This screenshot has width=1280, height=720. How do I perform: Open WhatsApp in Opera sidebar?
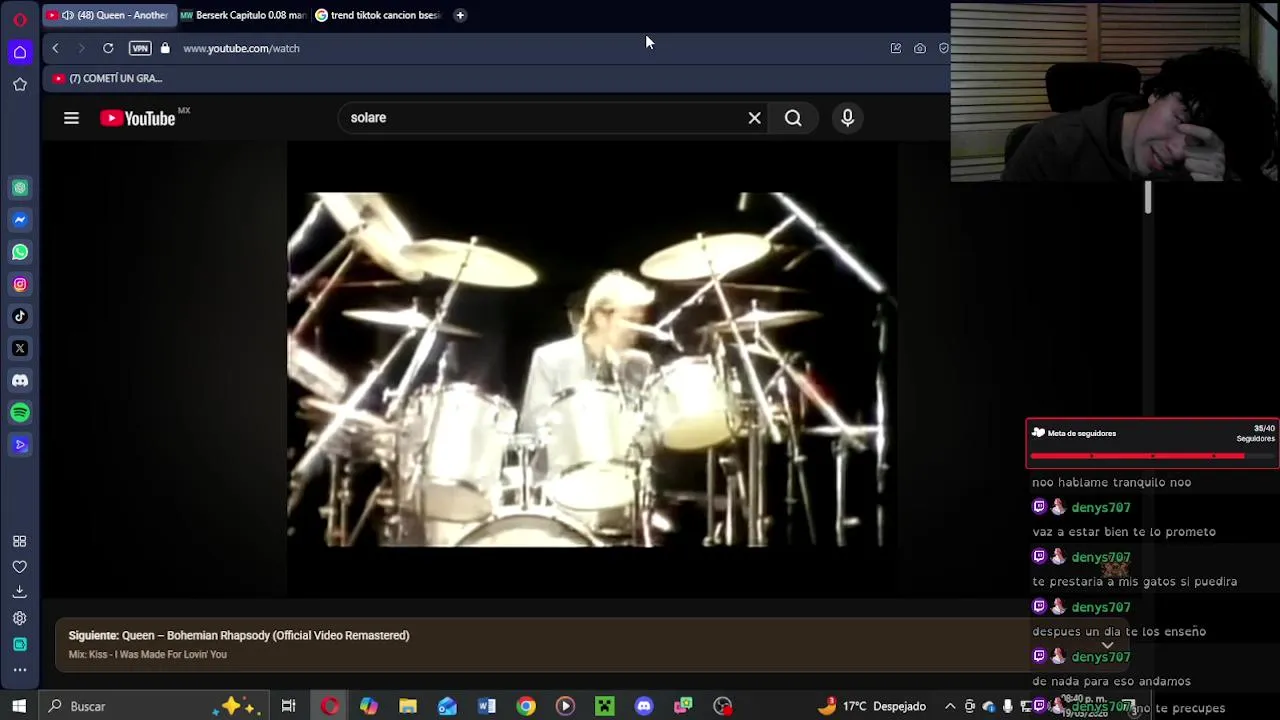pos(20,252)
